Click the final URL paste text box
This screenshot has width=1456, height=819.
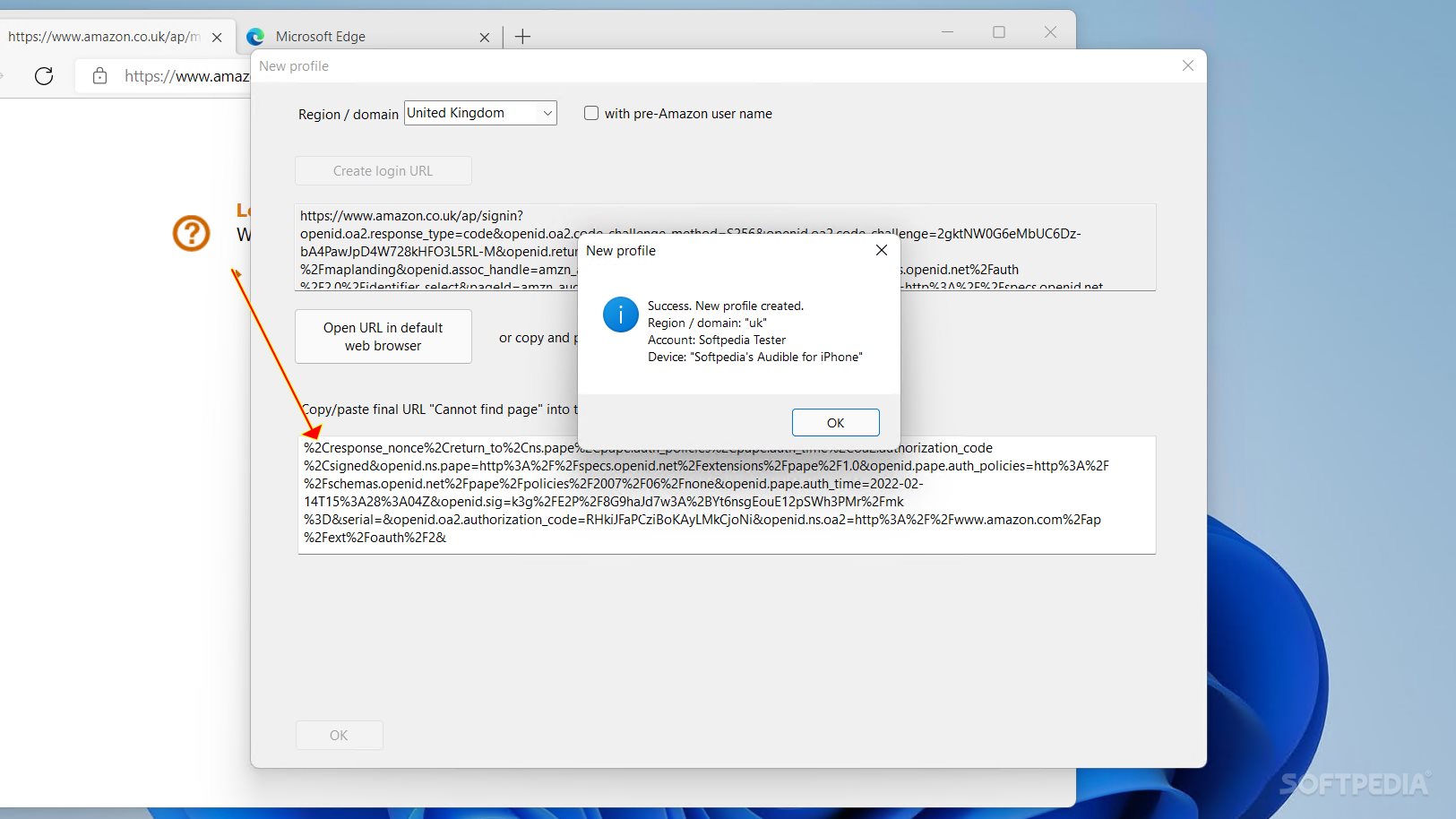pos(727,495)
